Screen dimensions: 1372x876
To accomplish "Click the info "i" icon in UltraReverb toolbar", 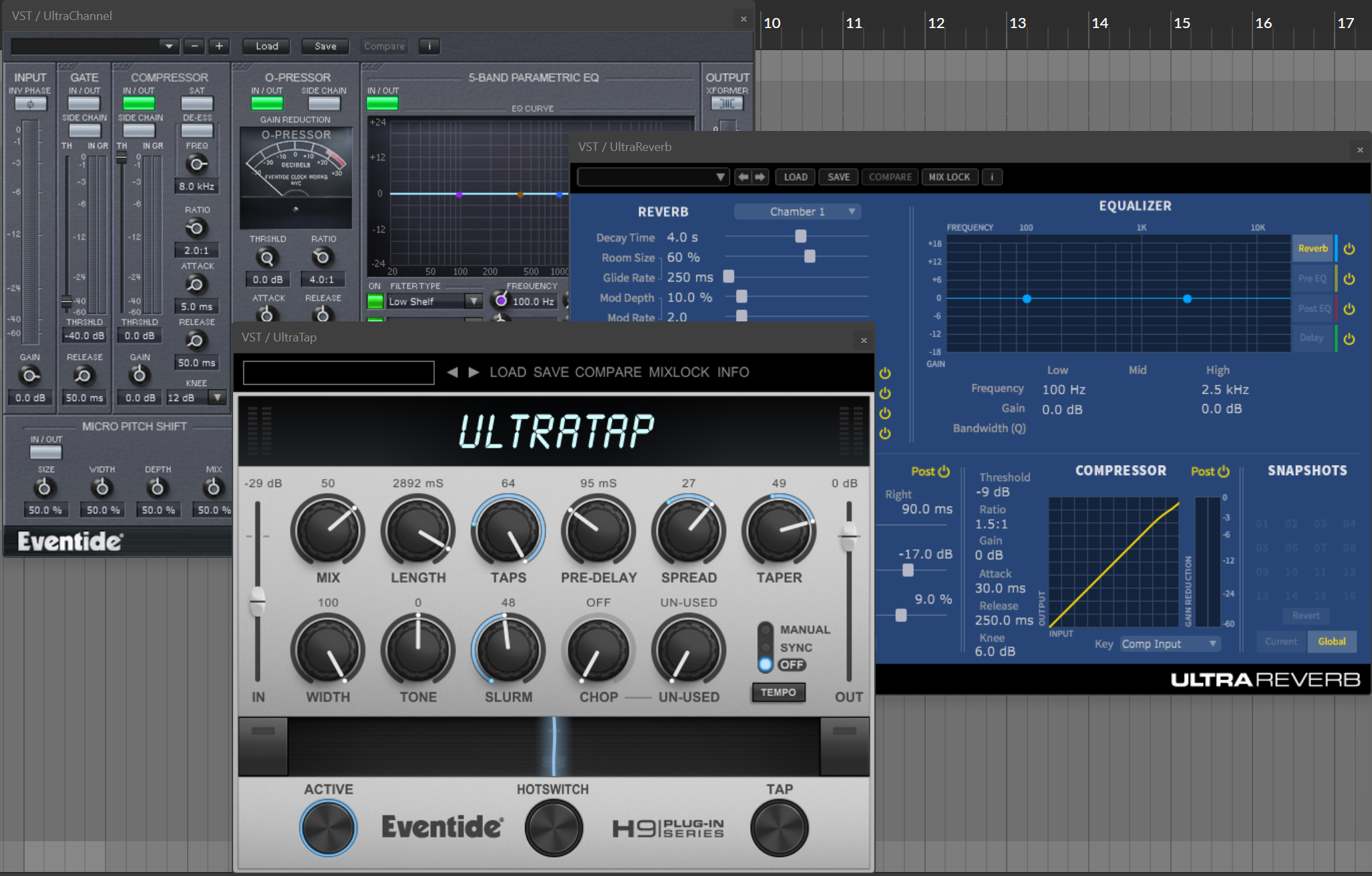I will (x=993, y=176).
